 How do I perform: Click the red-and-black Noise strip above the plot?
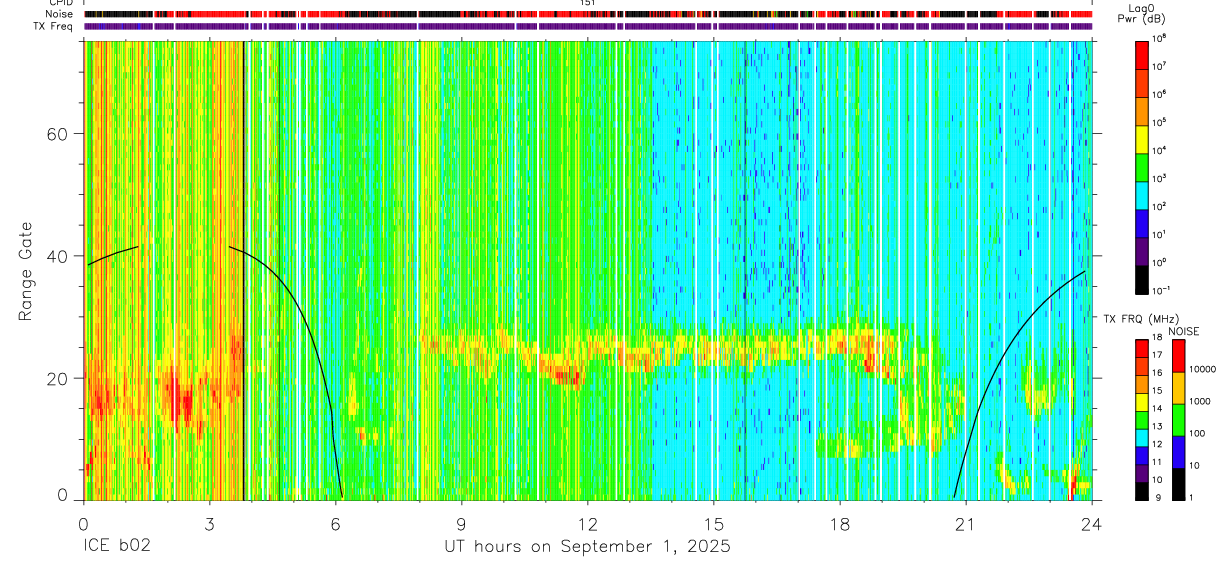[587, 15]
